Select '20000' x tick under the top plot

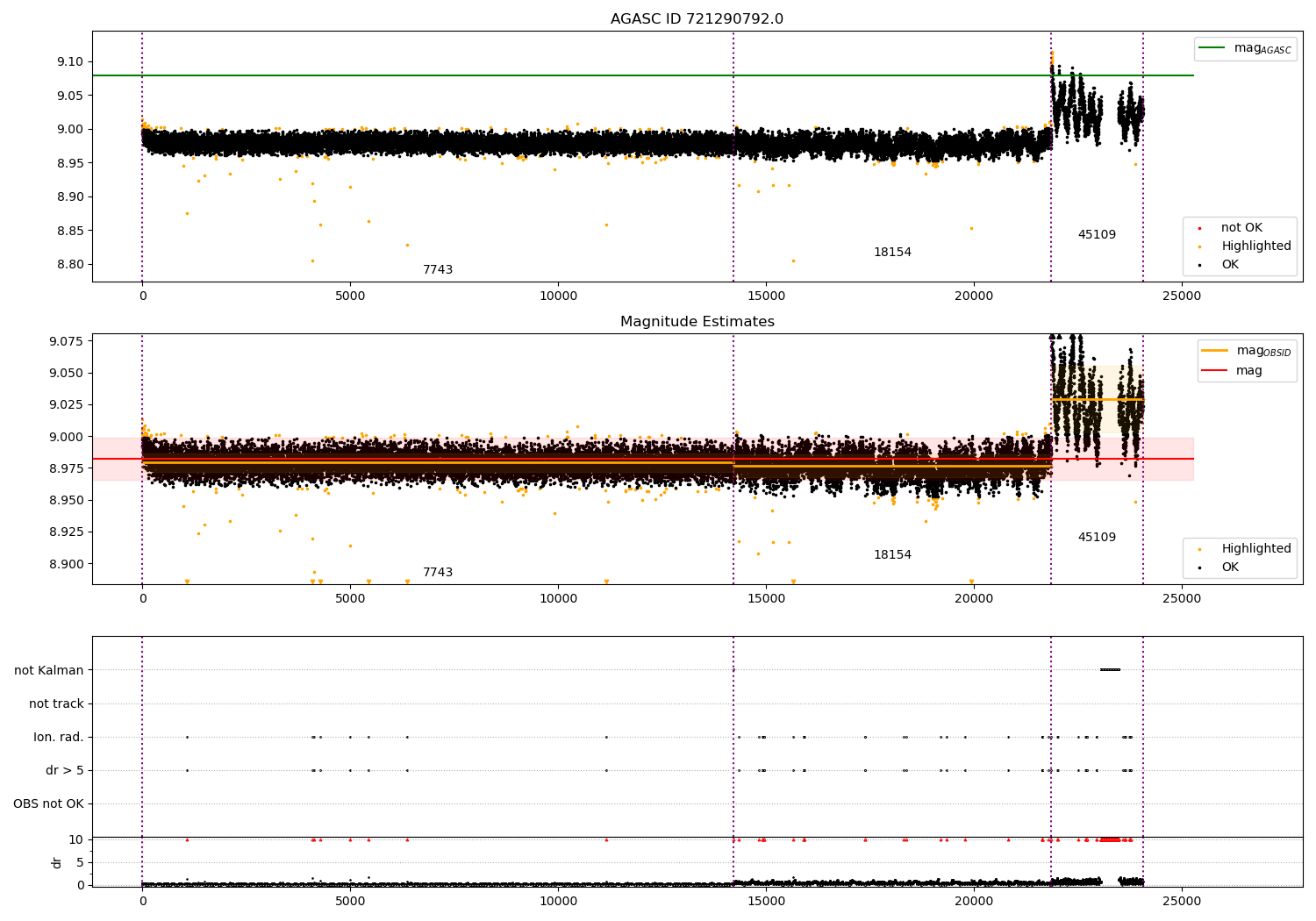coord(974,296)
